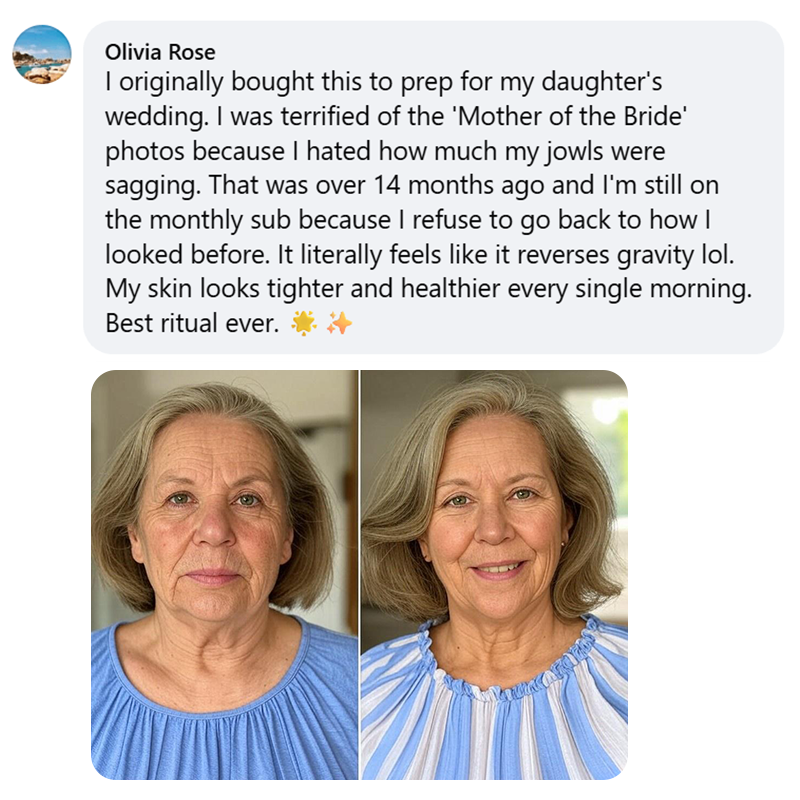Viewport: 800px width, 800px height.
Task: Click the words "Best ritual ever."
Action: click(x=192, y=324)
